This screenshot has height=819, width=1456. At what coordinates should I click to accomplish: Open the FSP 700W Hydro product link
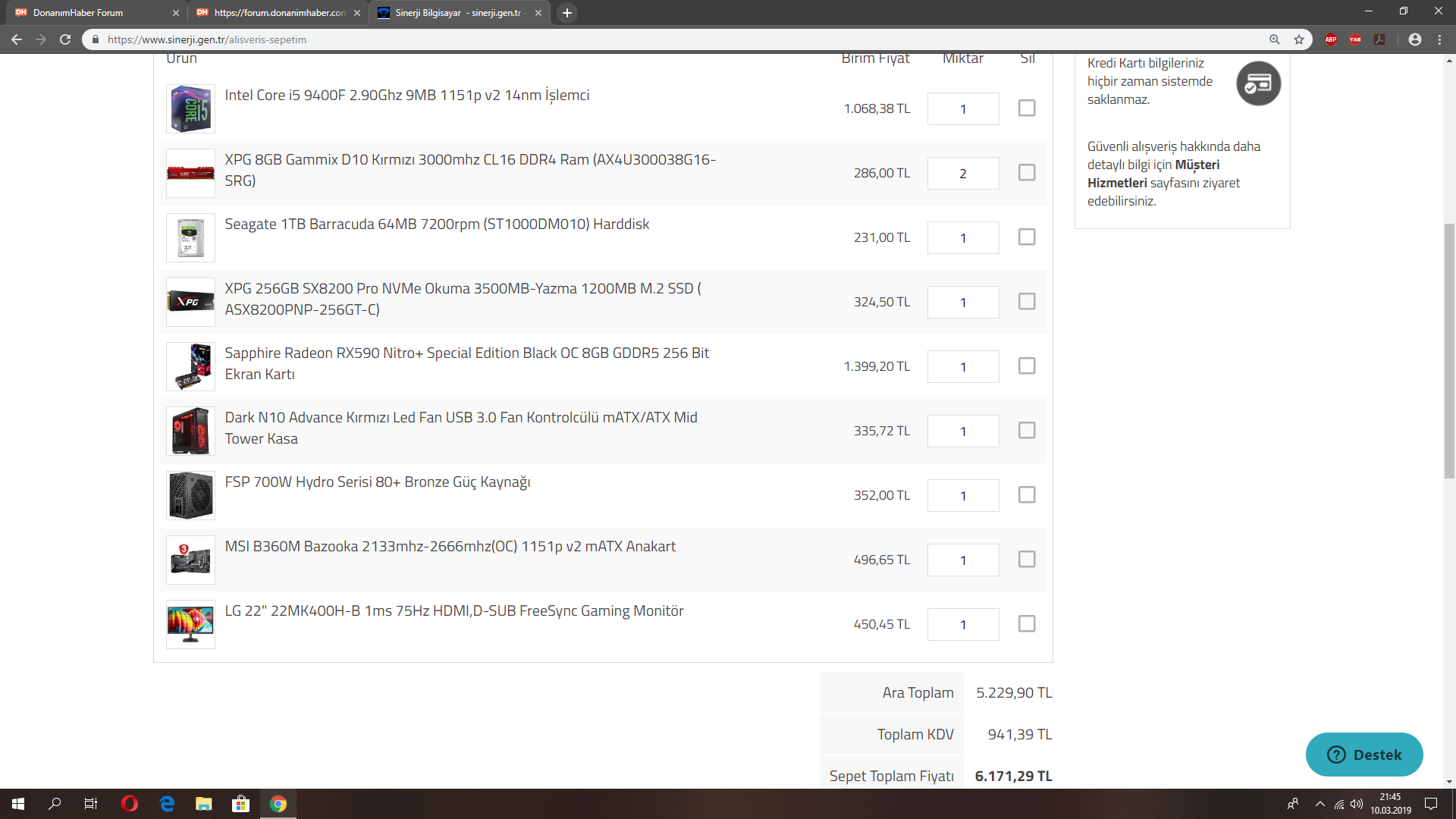coord(377,482)
